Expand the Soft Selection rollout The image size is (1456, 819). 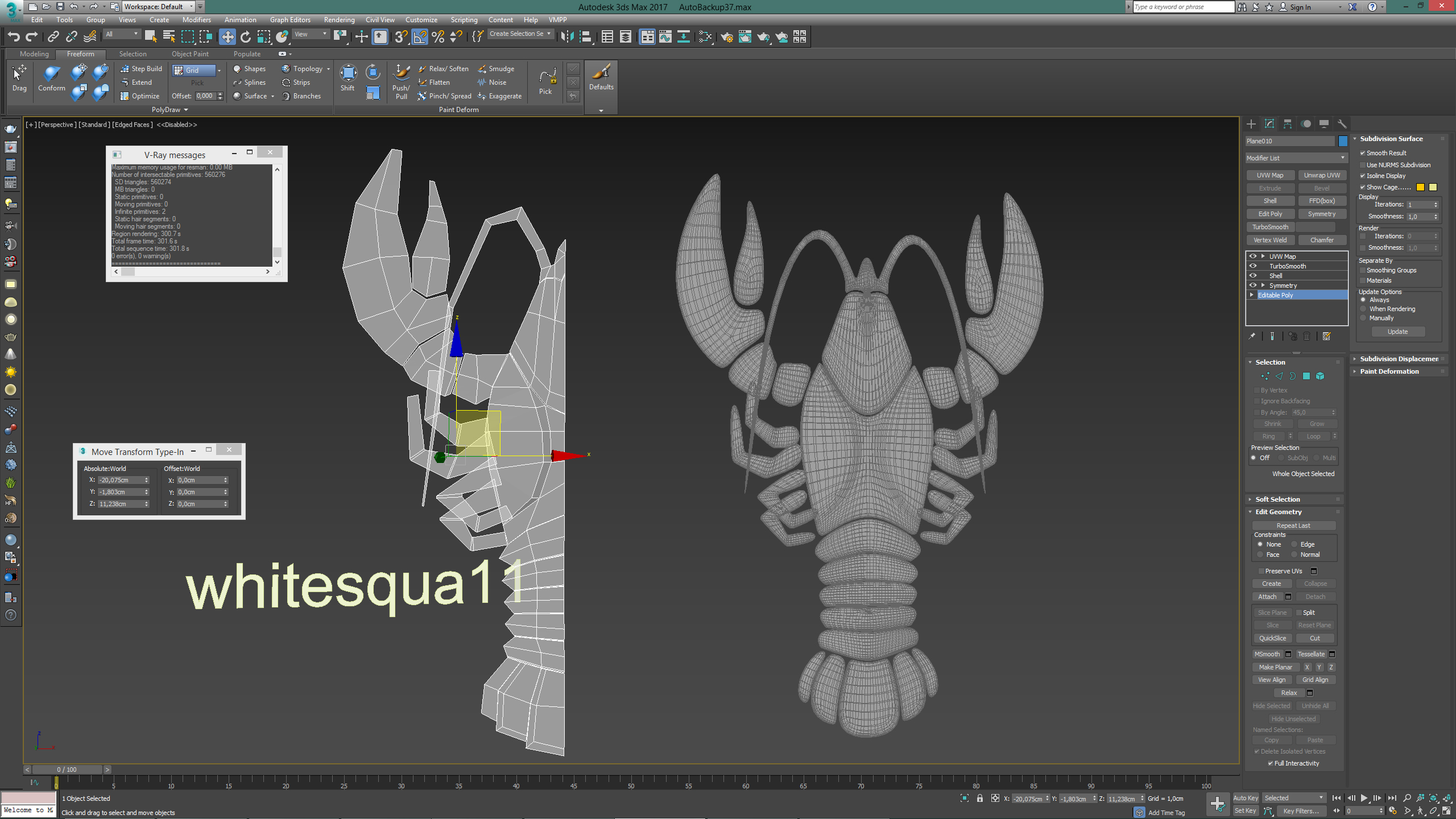1277,499
